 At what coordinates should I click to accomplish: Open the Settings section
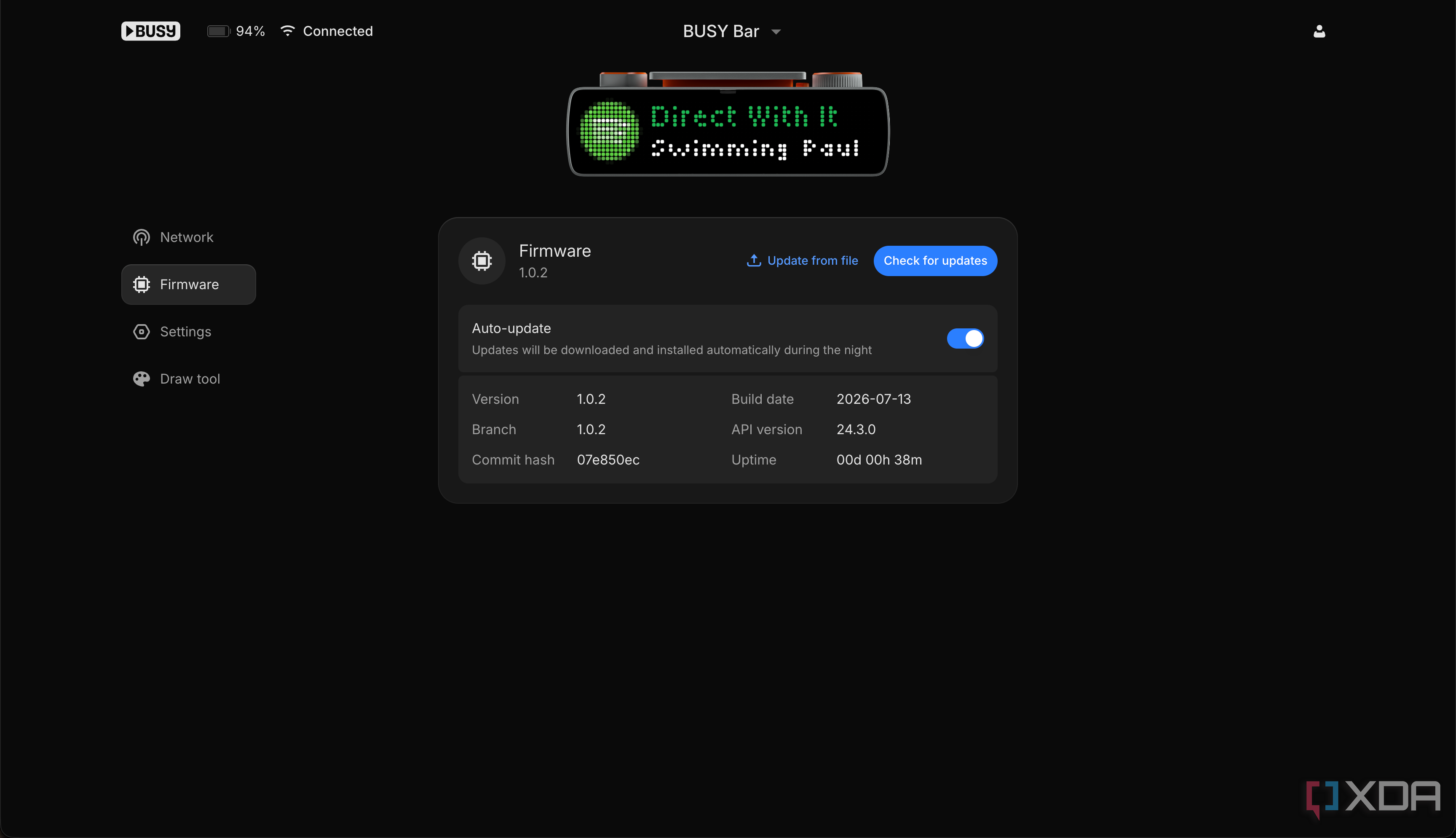click(x=189, y=331)
